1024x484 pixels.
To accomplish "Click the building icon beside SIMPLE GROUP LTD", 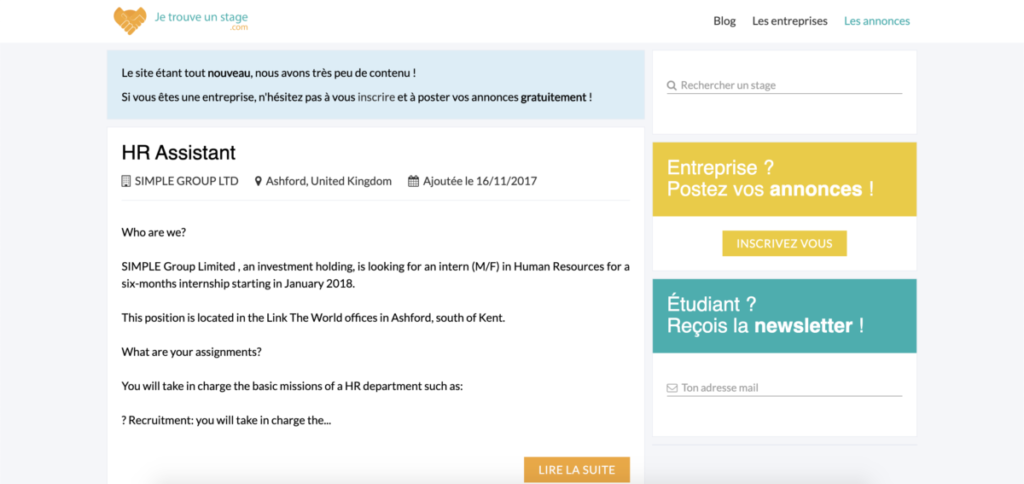I will coord(126,181).
